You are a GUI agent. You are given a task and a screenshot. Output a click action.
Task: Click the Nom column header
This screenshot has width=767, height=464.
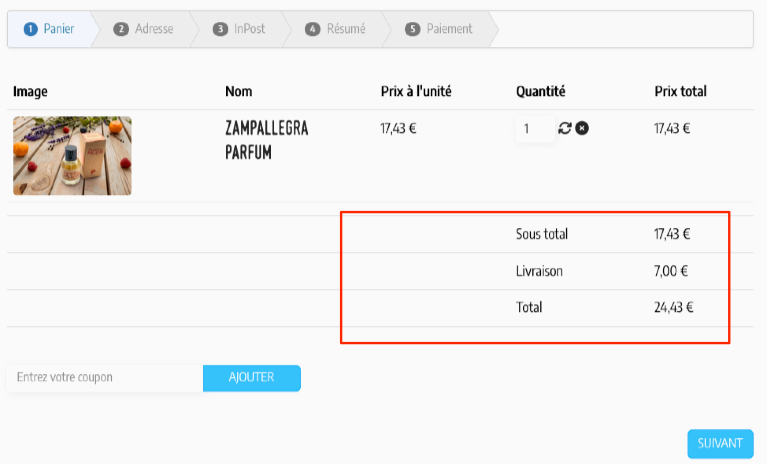coord(239,92)
